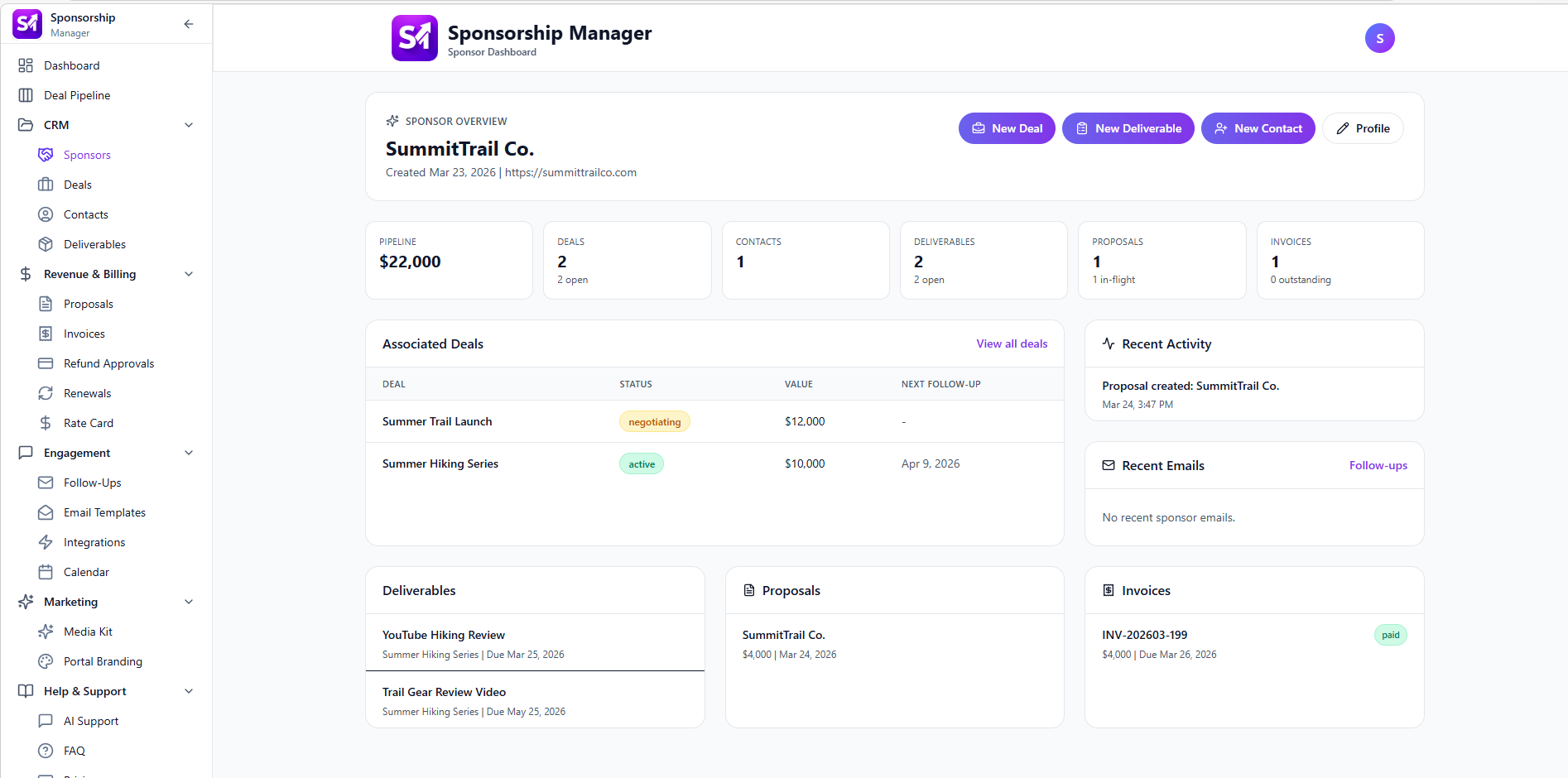Click the Refund Approvals card icon

click(46, 363)
